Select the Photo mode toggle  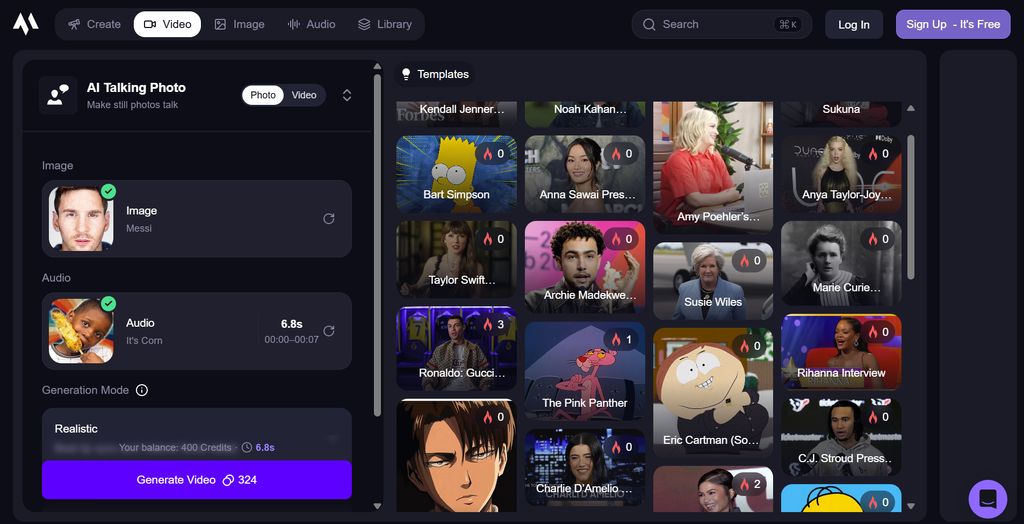pos(263,95)
